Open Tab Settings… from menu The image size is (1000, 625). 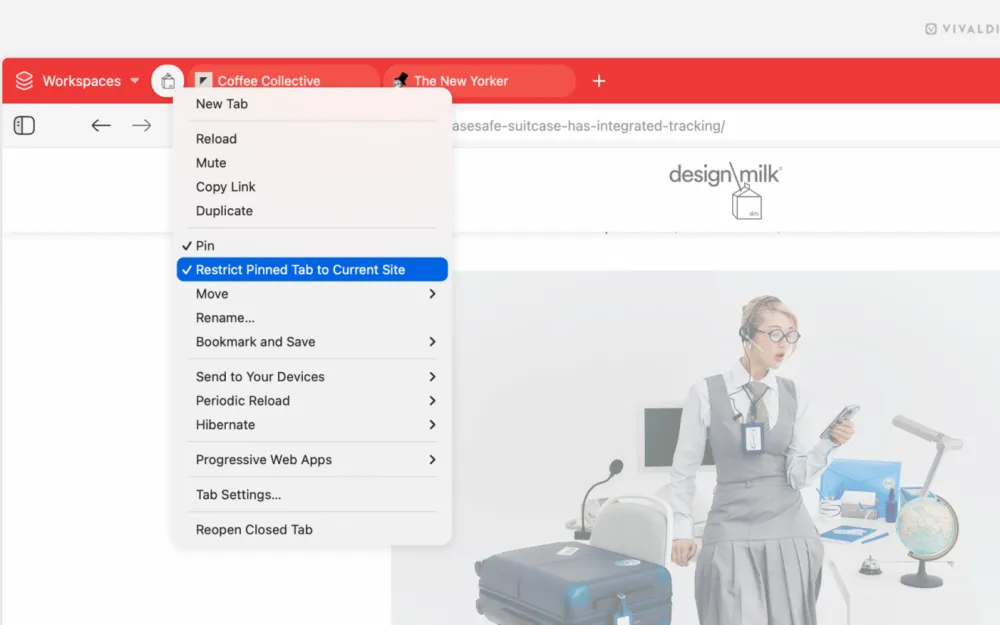(x=238, y=495)
